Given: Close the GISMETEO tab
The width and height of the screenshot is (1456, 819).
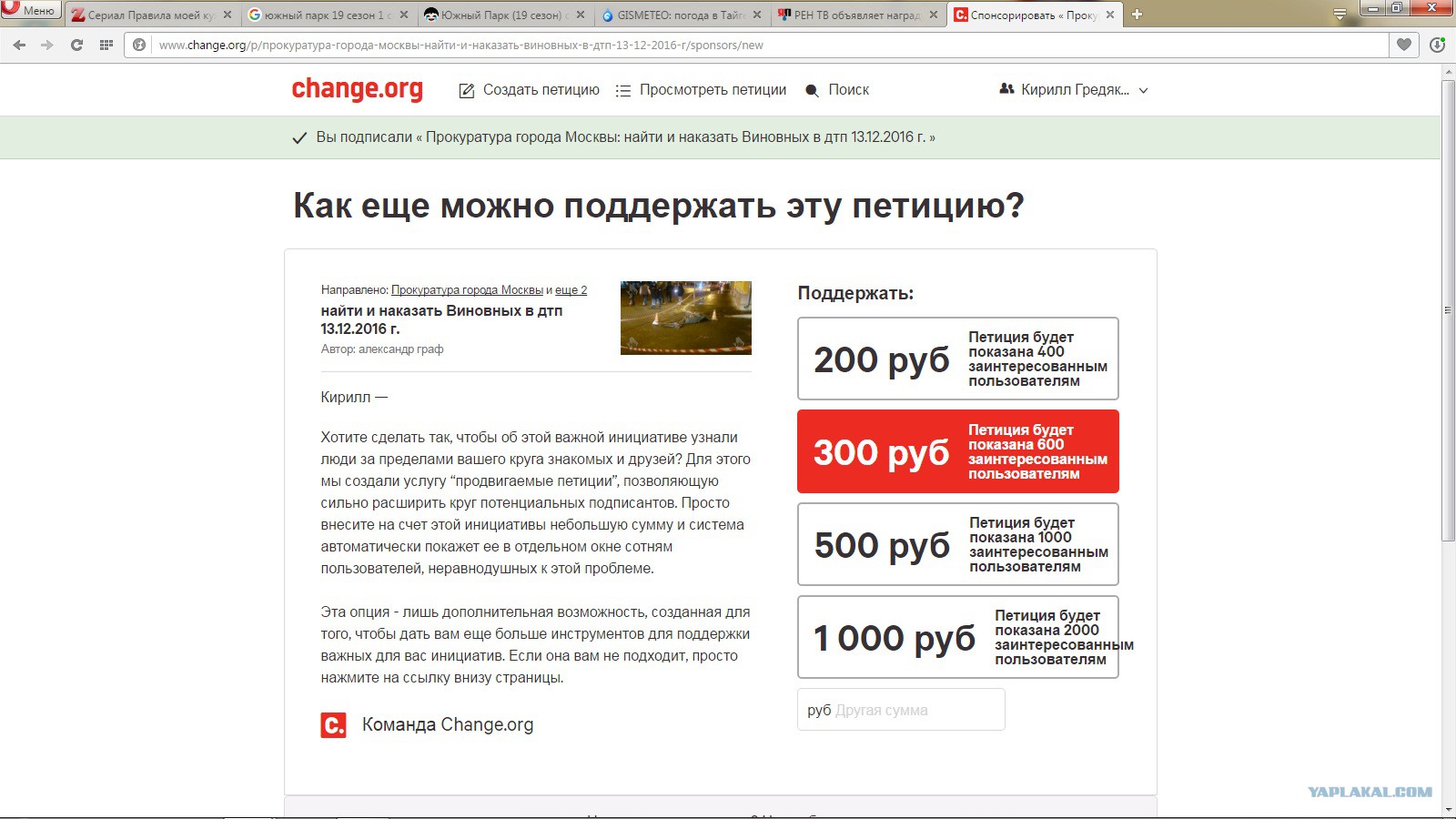Looking at the screenshot, I should point(757,15).
